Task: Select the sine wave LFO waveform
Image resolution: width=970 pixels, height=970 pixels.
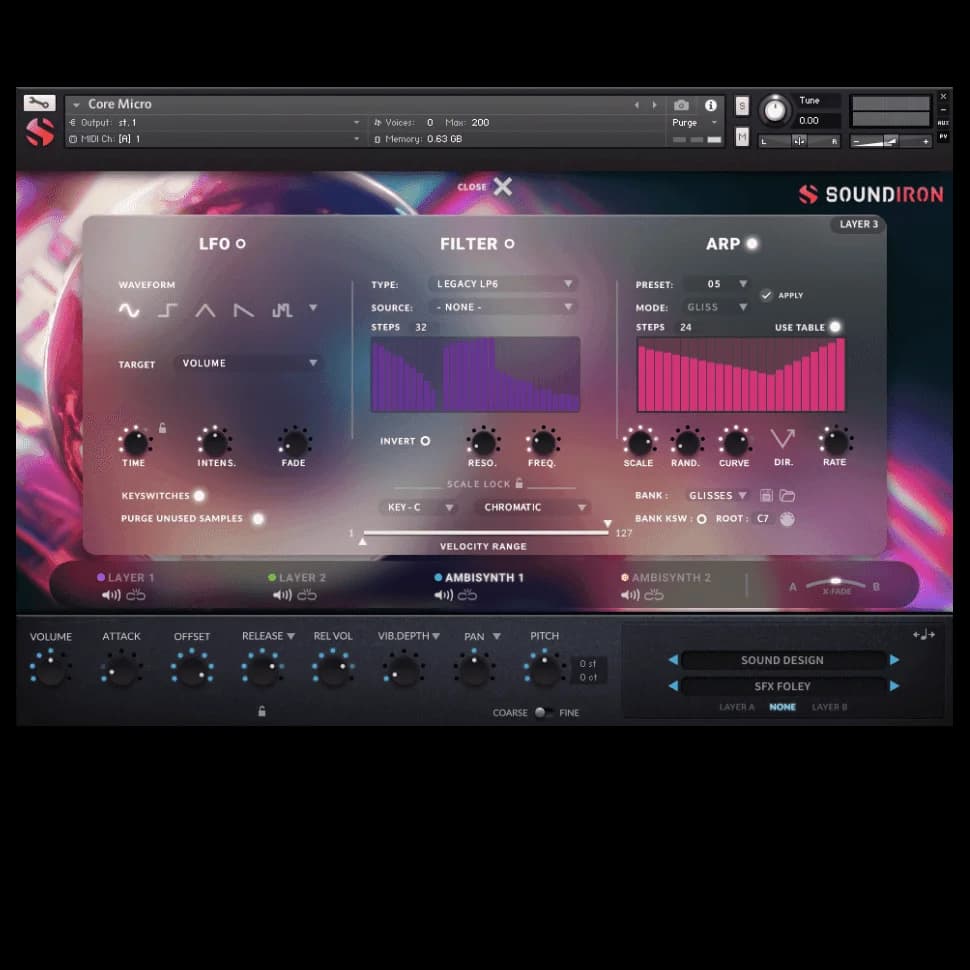Action: pos(129,310)
